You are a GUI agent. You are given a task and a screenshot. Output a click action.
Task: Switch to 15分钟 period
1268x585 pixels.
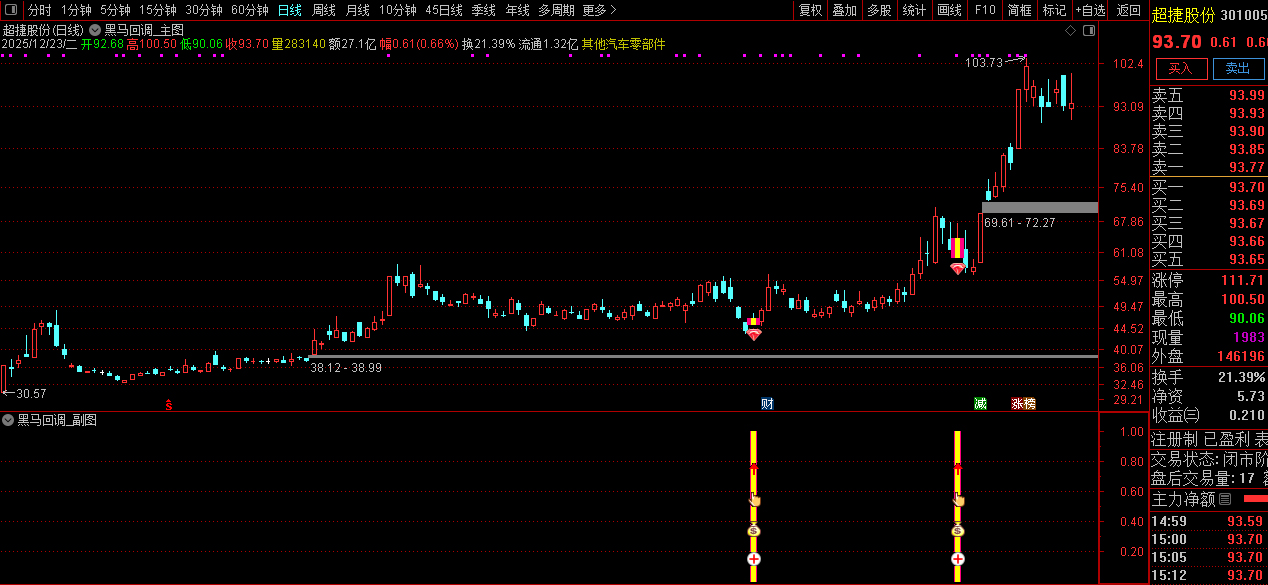(158, 10)
